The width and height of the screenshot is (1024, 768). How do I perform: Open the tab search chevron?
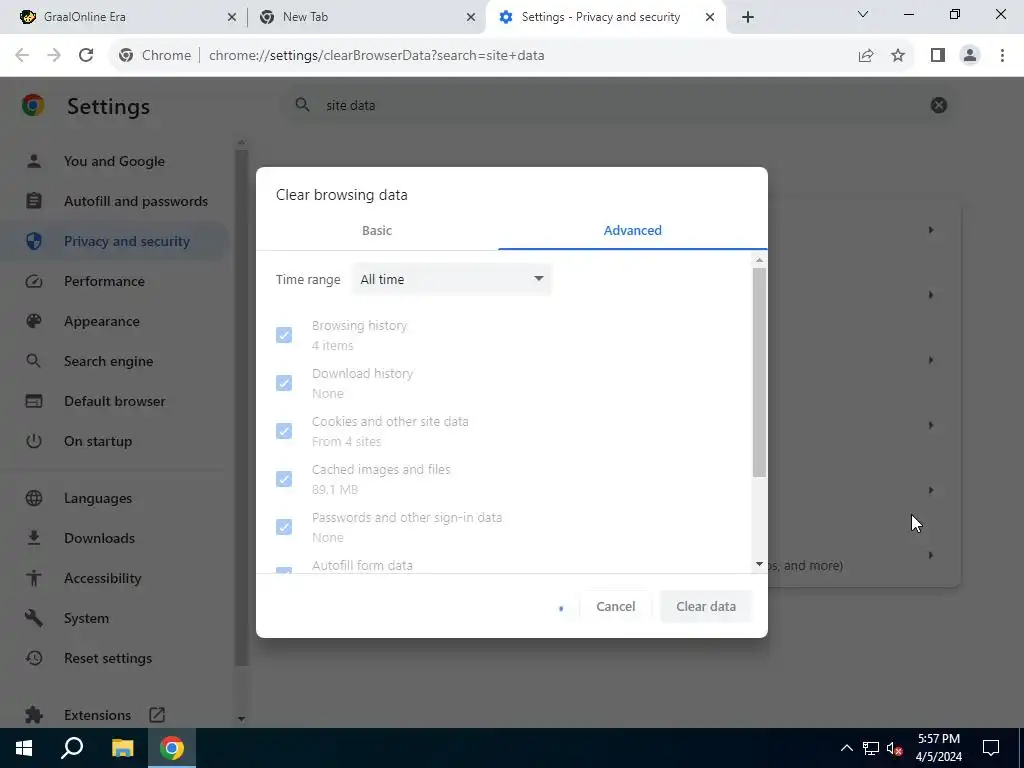click(x=863, y=14)
